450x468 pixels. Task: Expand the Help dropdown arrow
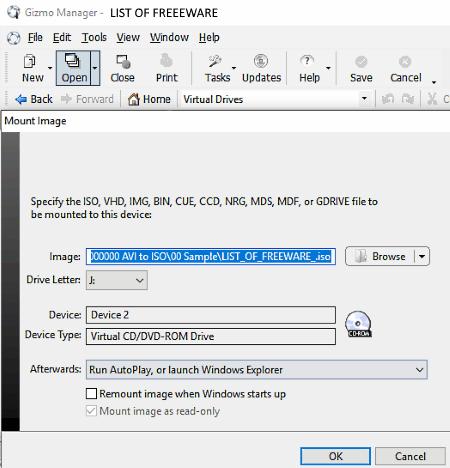(x=328, y=68)
